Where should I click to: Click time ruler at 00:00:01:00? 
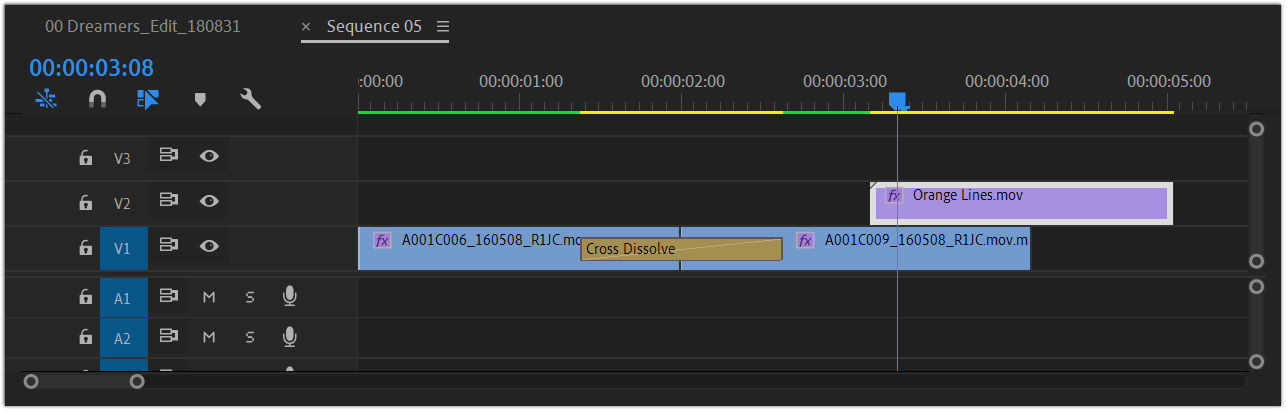tap(520, 81)
